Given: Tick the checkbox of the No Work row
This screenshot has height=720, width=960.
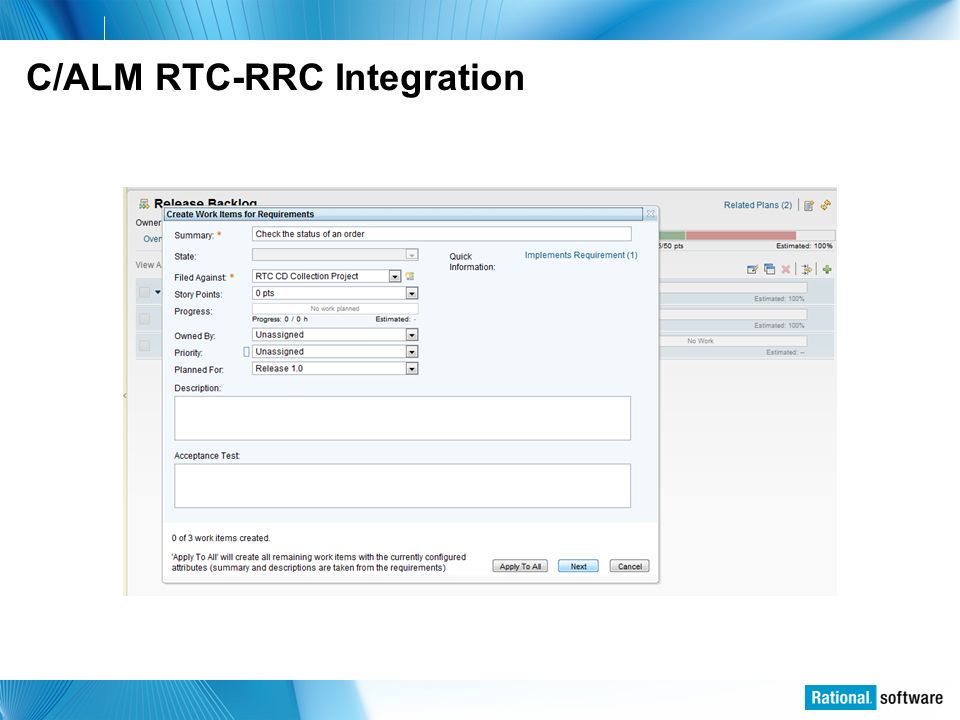Looking at the screenshot, I should pyautogui.click(x=144, y=345).
